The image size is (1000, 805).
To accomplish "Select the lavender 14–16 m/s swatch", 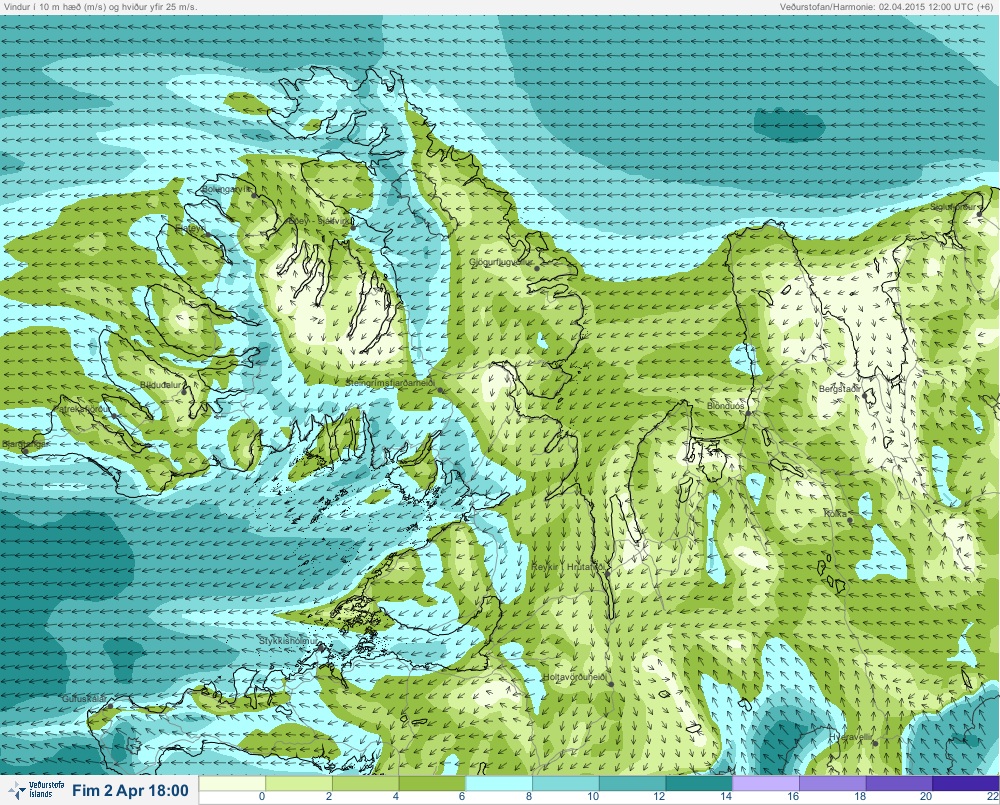I will pos(765,783).
